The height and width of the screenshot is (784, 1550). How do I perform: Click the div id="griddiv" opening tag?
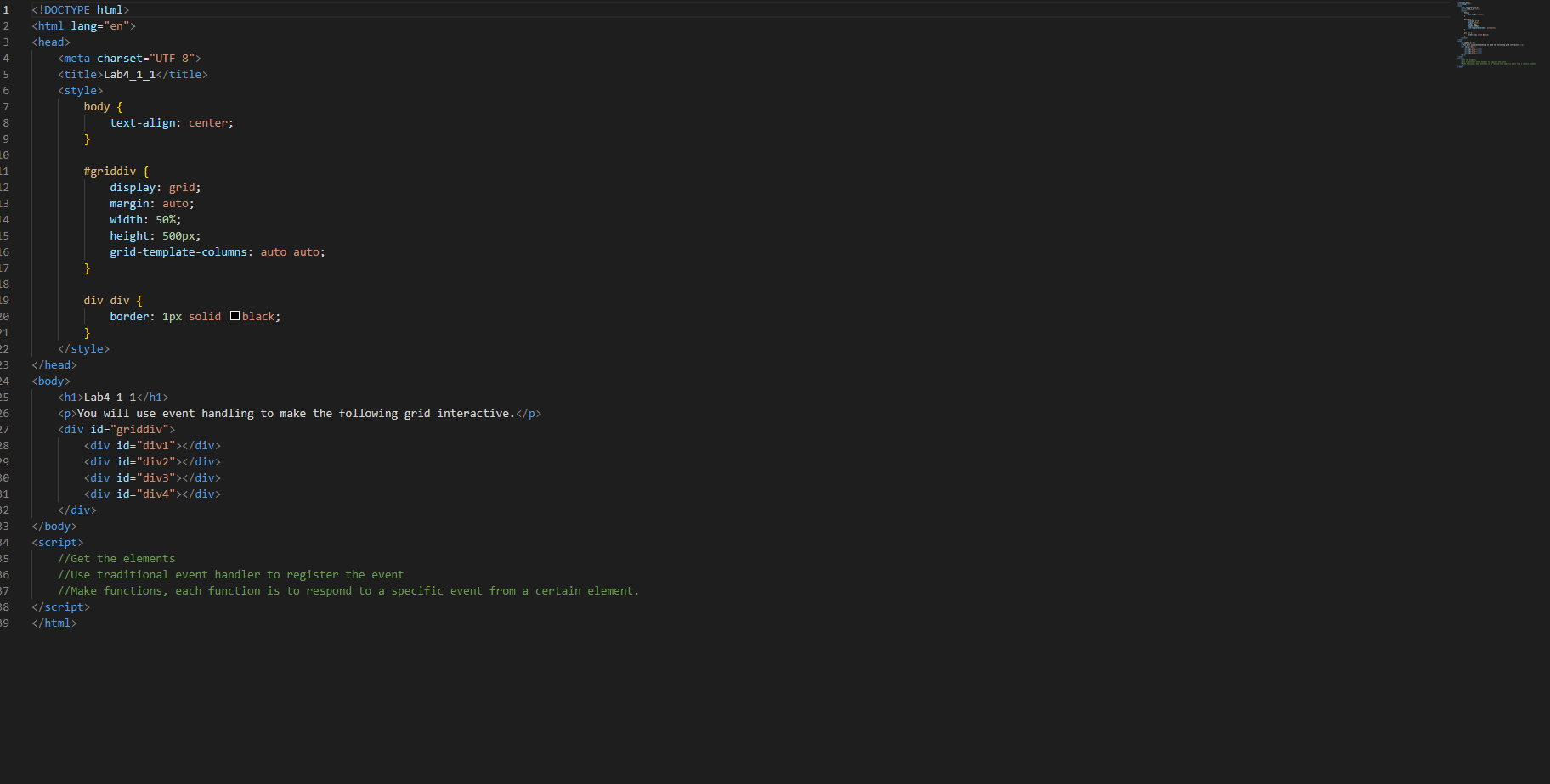116,430
